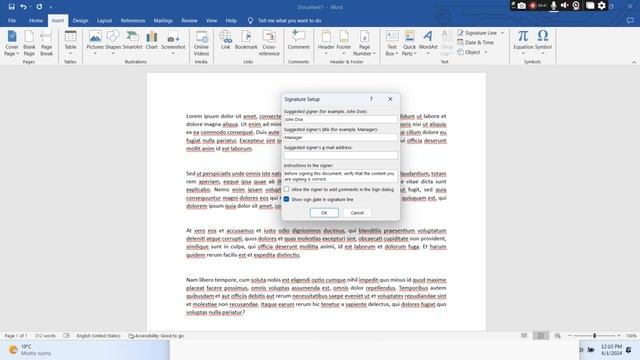Click the English (United States) language indicator
640x360 pixels.
98,336
